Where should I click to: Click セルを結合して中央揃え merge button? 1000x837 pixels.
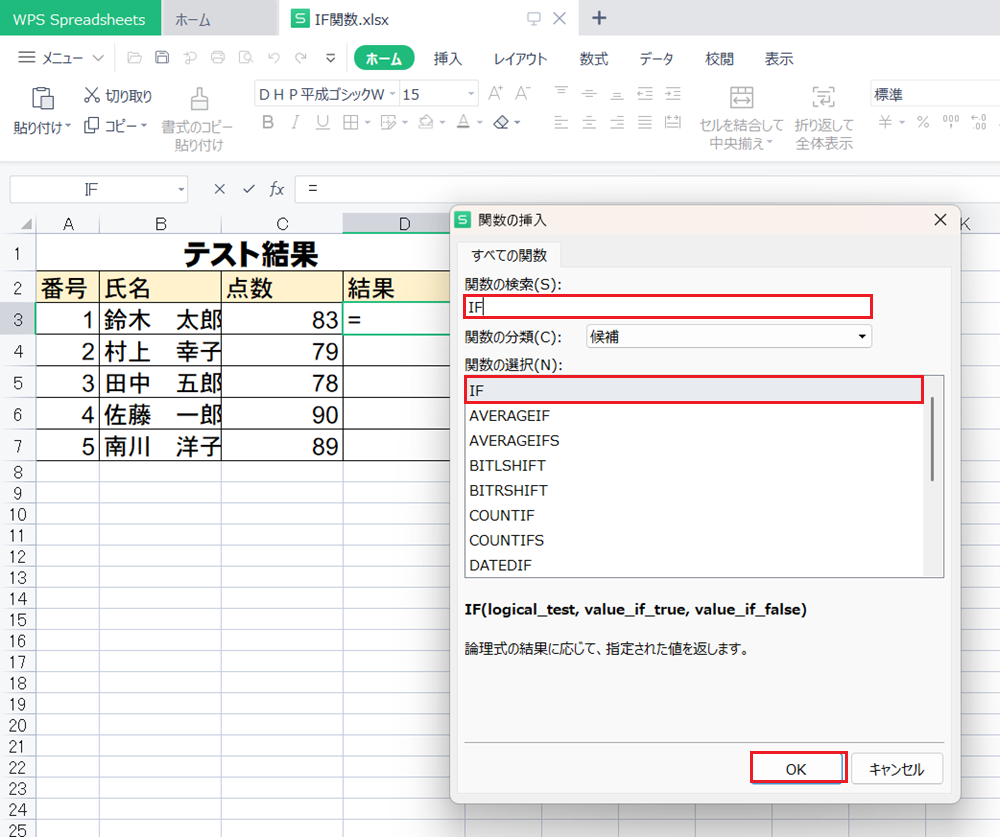741,118
